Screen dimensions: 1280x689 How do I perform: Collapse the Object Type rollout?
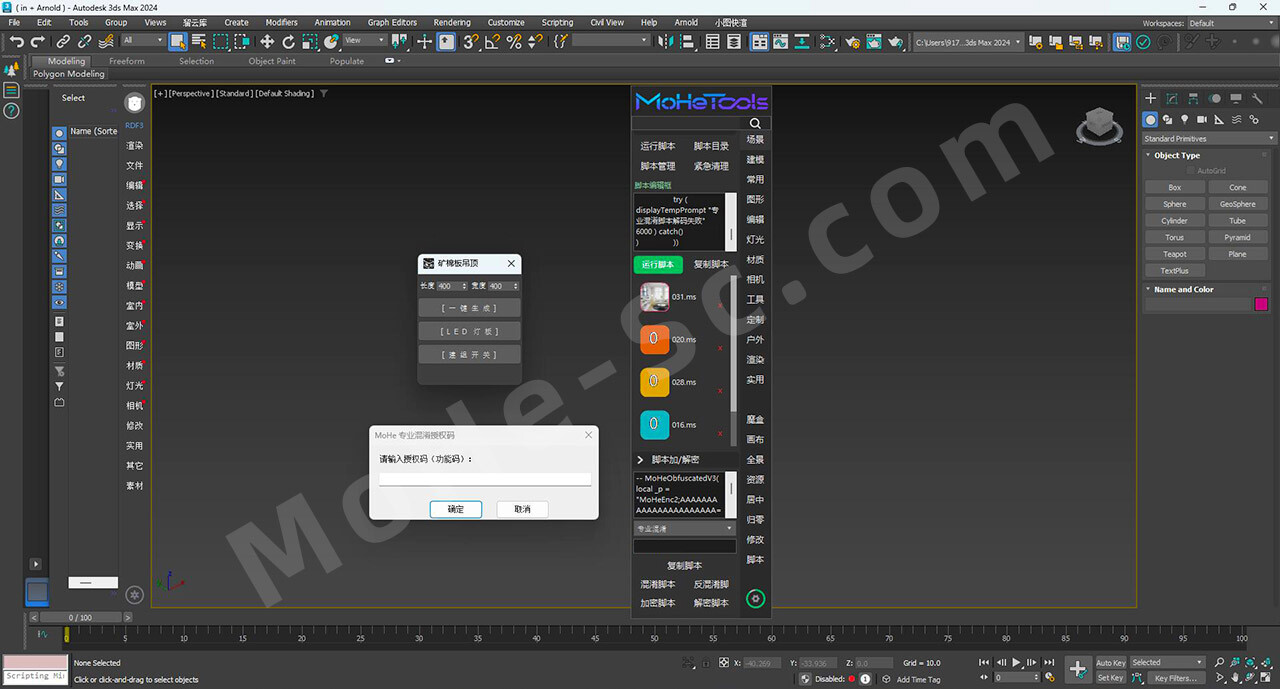(x=1176, y=156)
